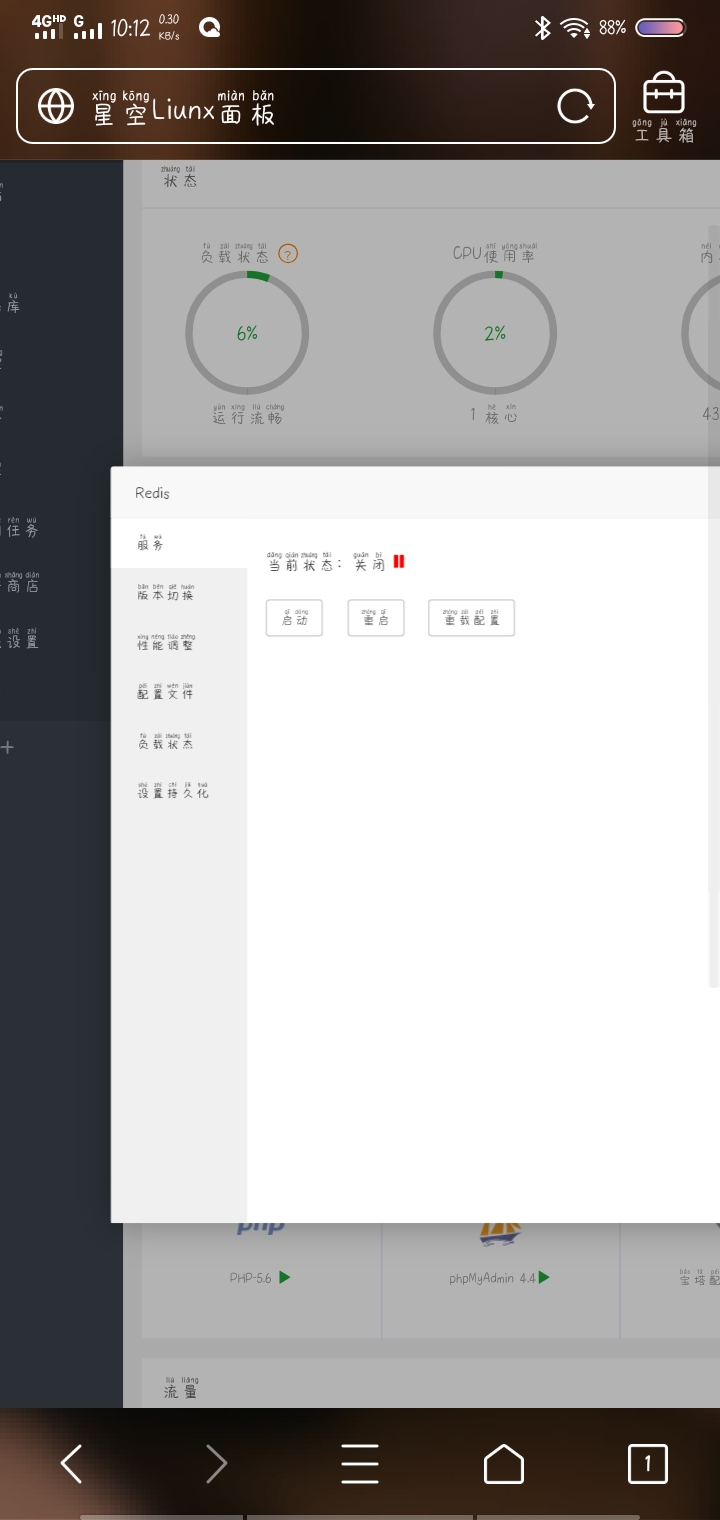Open 设置 item in left sidebar

[22, 639]
